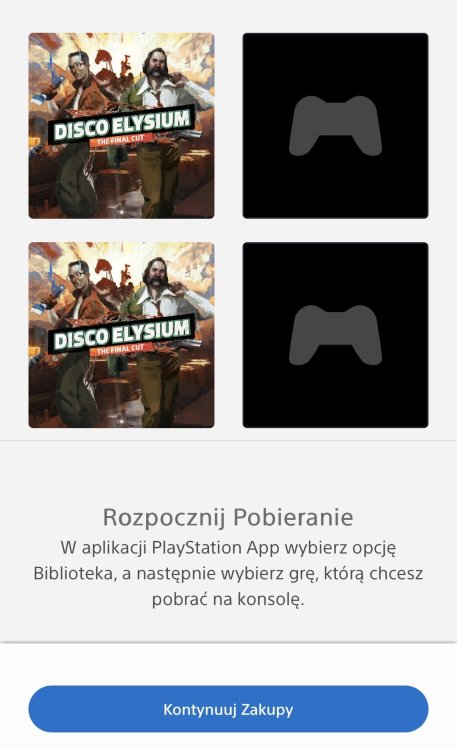Click 'The Final Cut' banner on the lower cover
This screenshot has height=750, width=457.
[120, 350]
